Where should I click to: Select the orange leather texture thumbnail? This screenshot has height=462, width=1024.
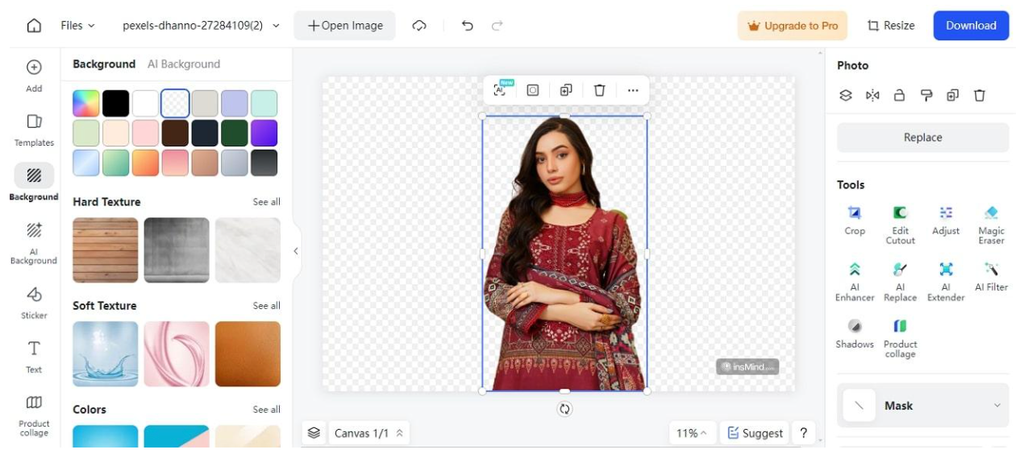(248, 354)
